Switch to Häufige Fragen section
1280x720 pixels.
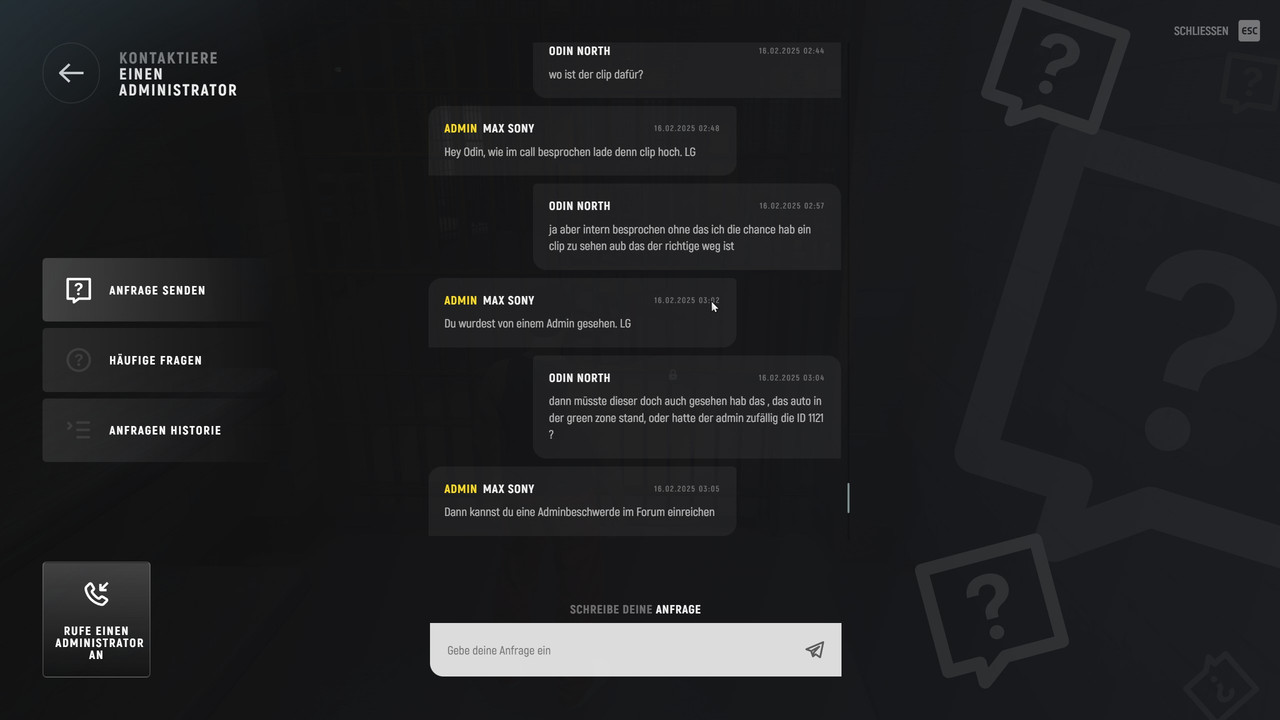(156, 360)
